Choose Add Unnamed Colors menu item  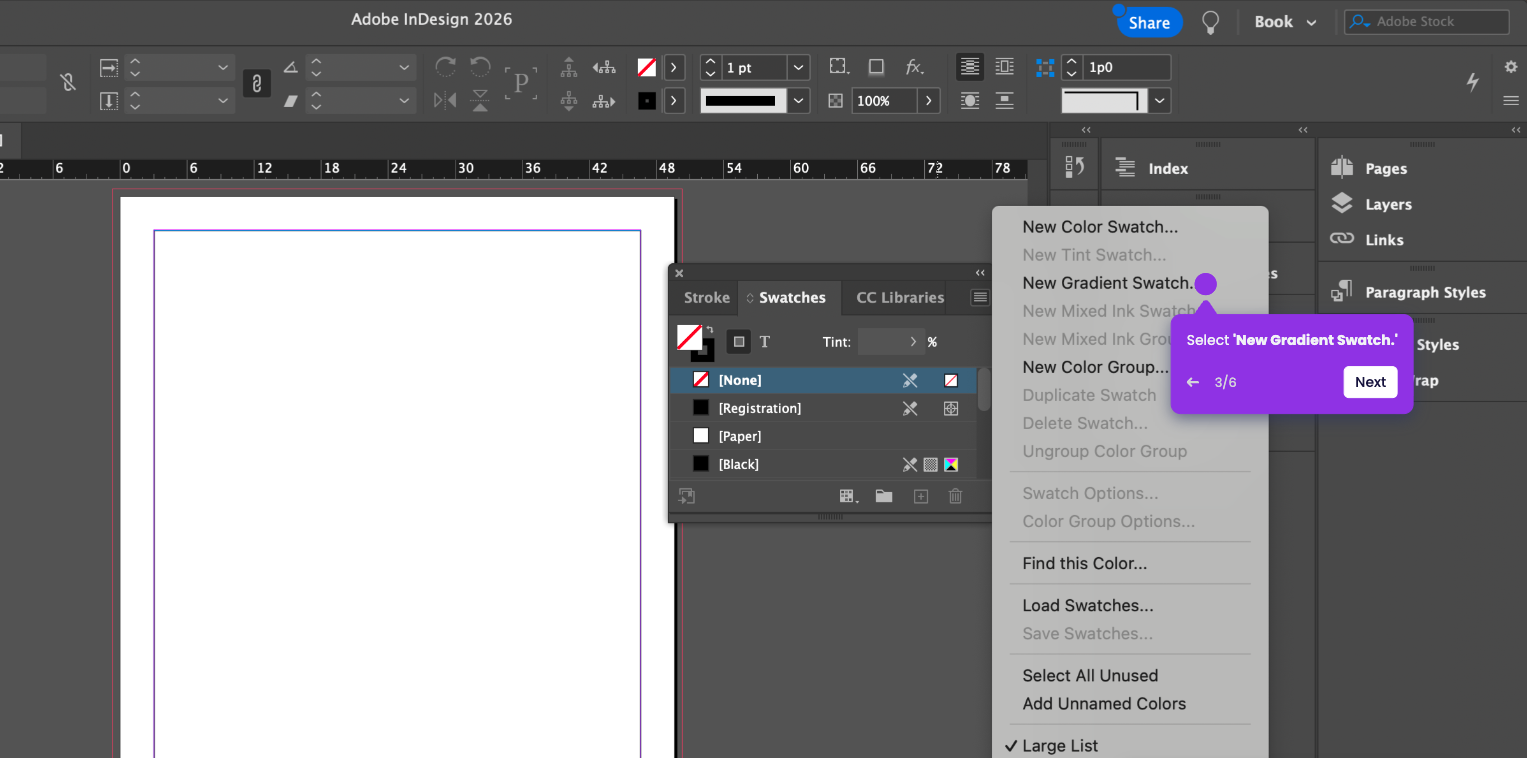(1104, 704)
